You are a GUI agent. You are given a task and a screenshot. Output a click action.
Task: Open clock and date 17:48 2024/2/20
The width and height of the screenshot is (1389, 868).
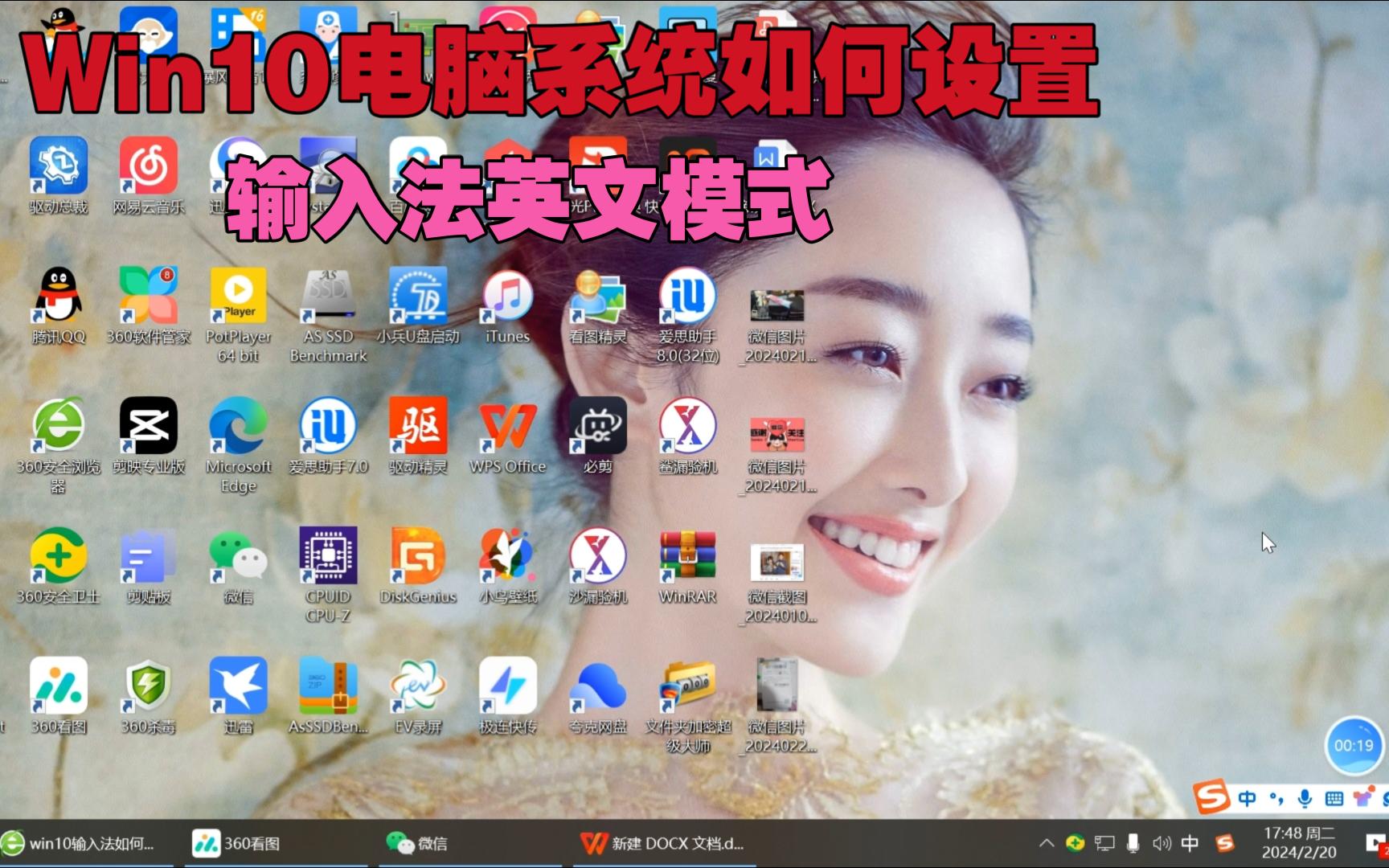1299,843
